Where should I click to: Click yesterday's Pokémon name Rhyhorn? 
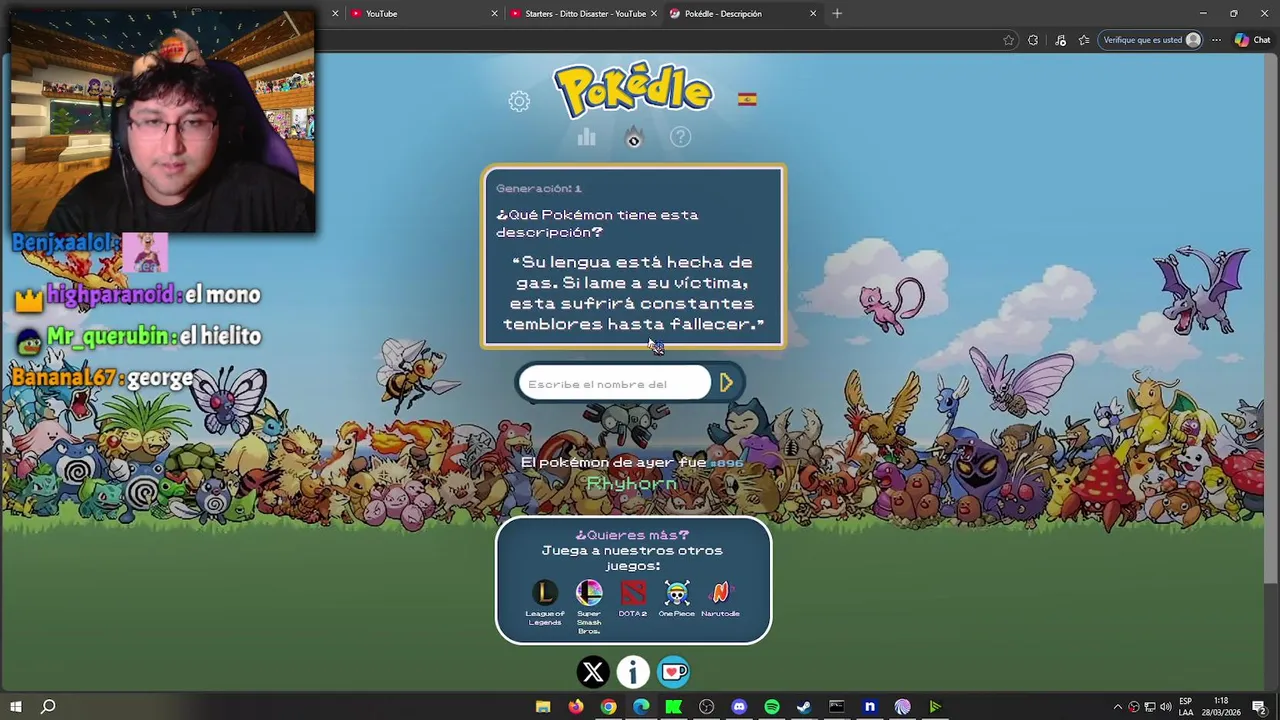[632, 484]
